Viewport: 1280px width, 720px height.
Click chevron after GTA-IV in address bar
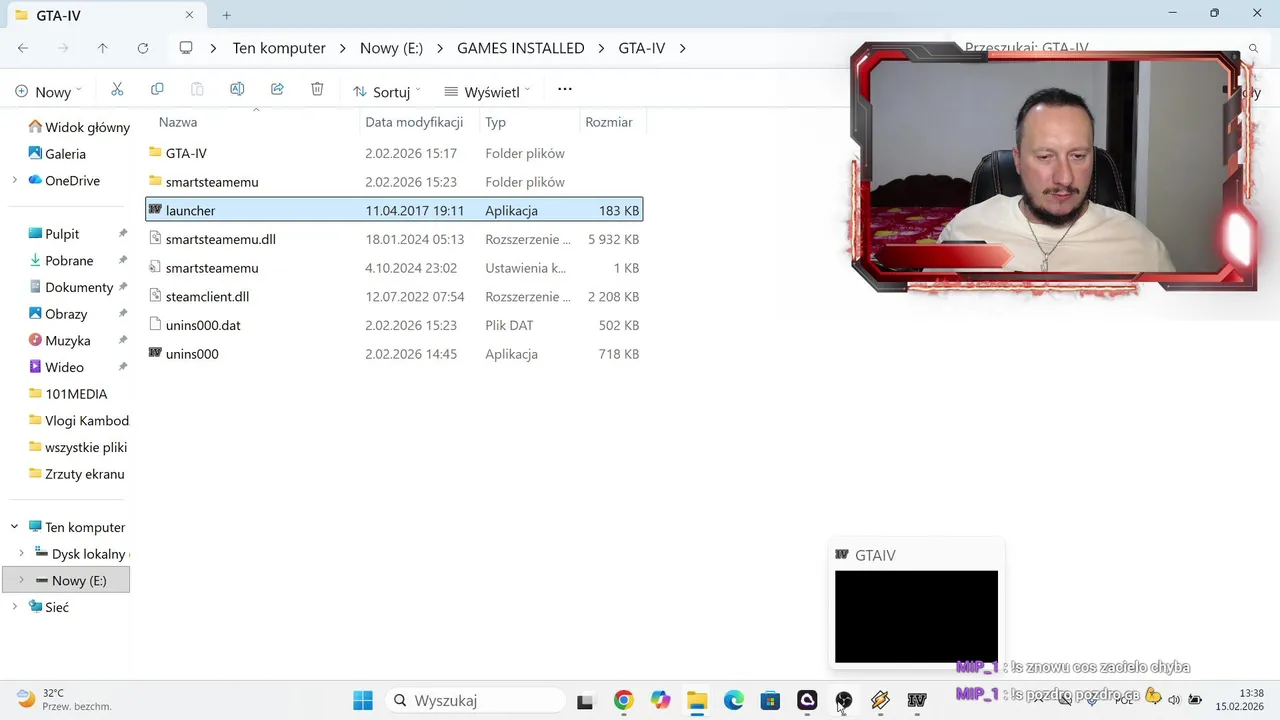(683, 48)
